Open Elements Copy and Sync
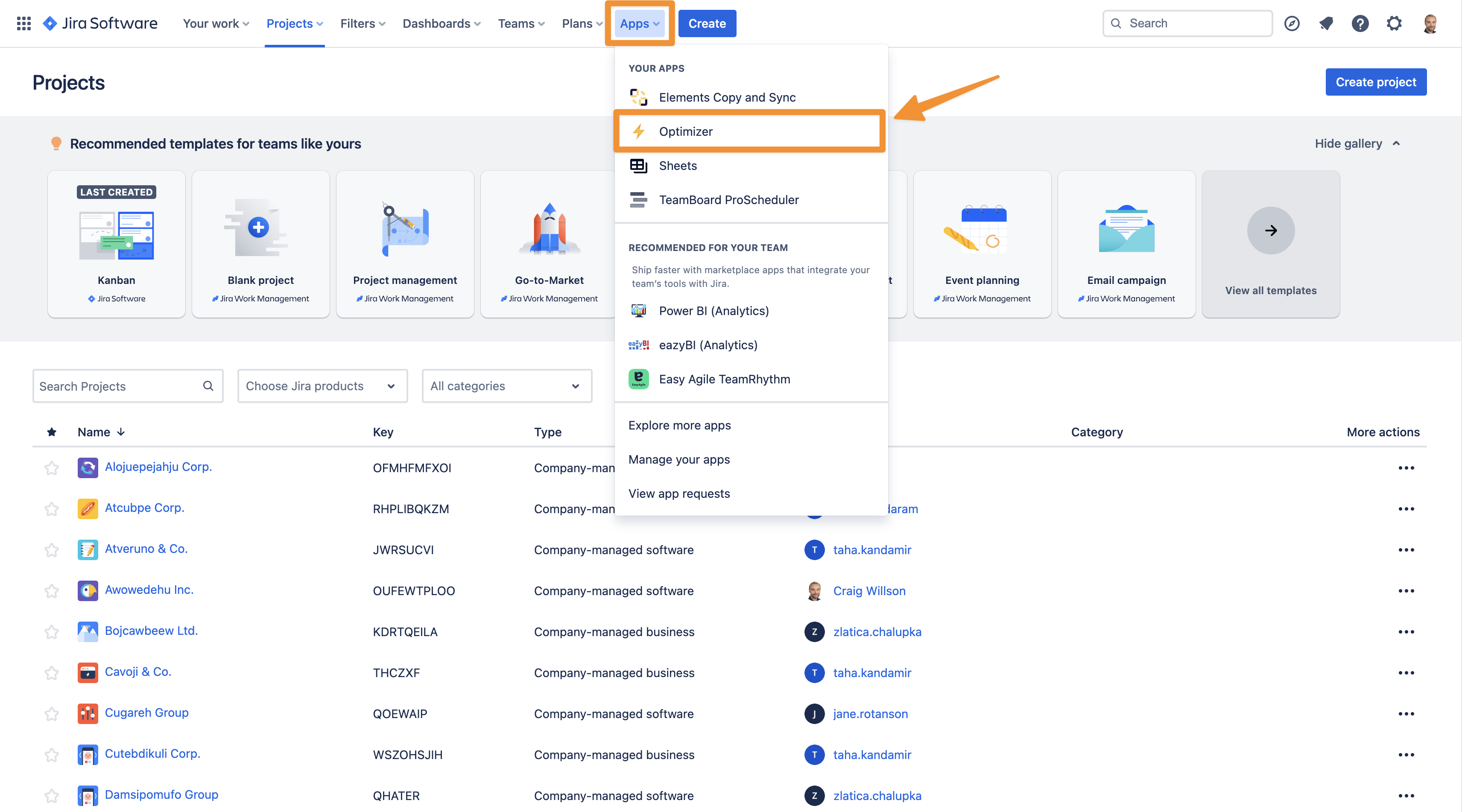 click(727, 97)
